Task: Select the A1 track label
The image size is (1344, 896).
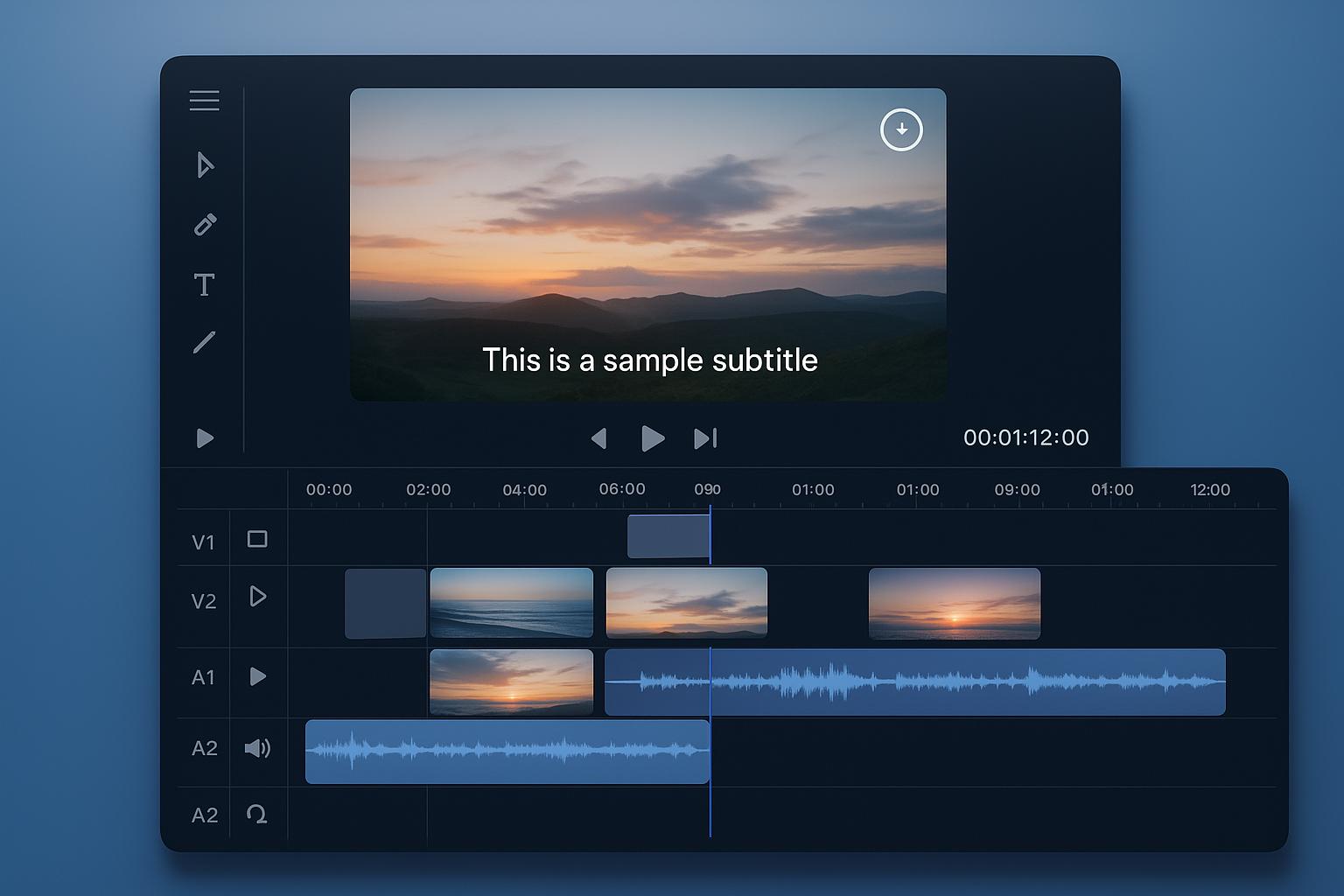Action: [x=203, y=677]
